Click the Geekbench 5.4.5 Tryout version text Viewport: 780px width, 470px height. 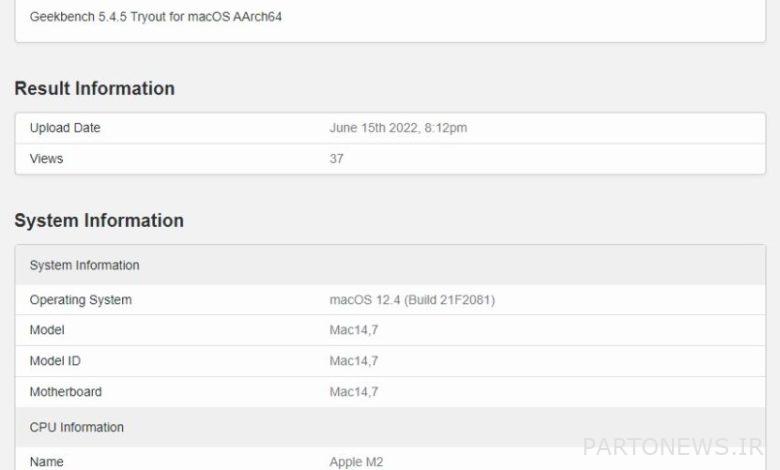156,17
